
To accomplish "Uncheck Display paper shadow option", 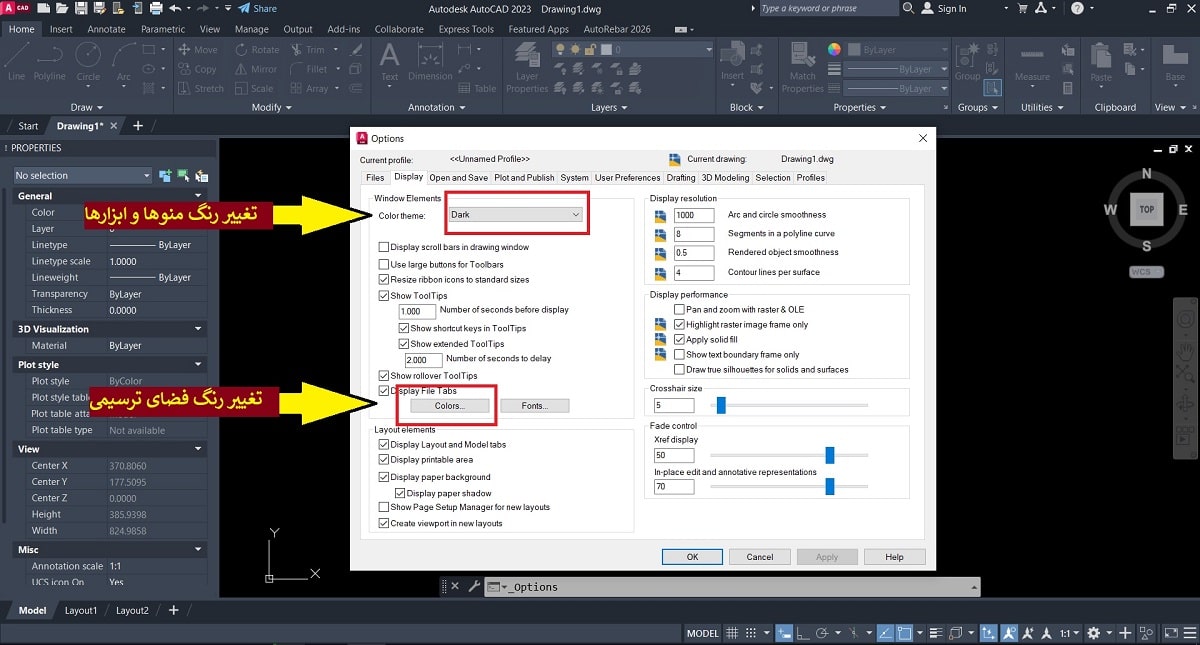I will click(x=400, y=493).
